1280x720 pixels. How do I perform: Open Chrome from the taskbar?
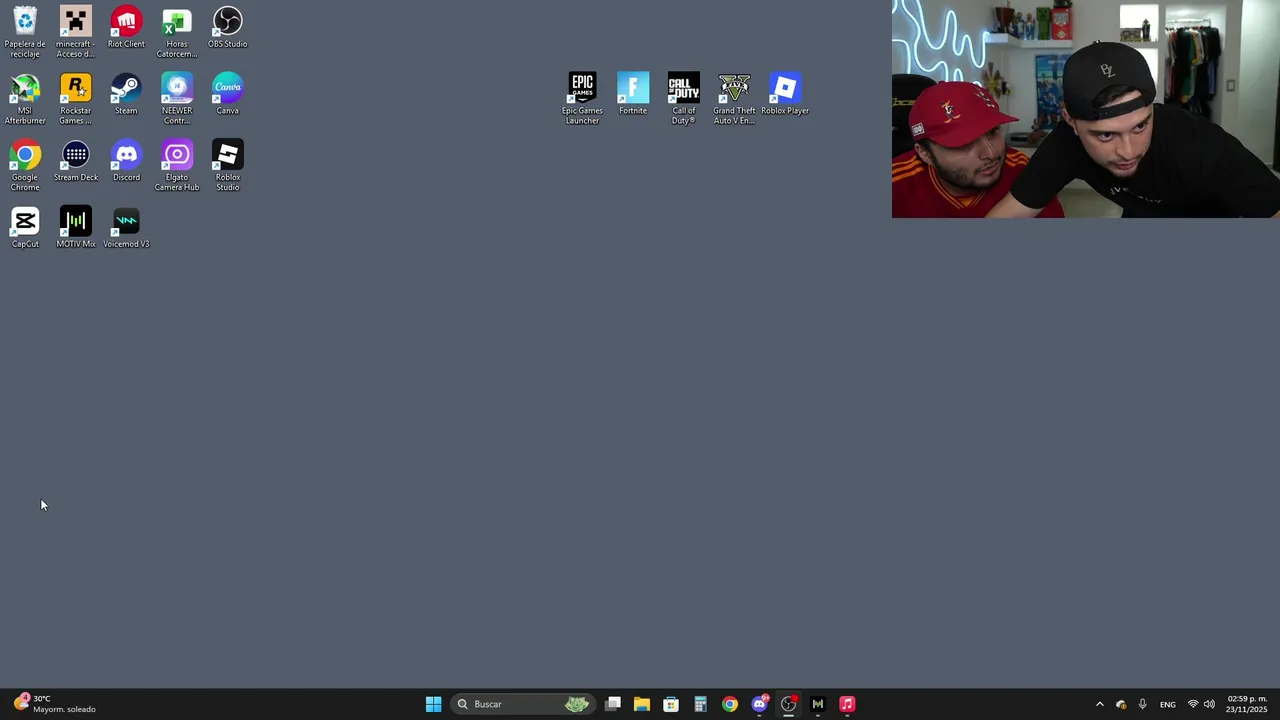click(x=730, y=704)
